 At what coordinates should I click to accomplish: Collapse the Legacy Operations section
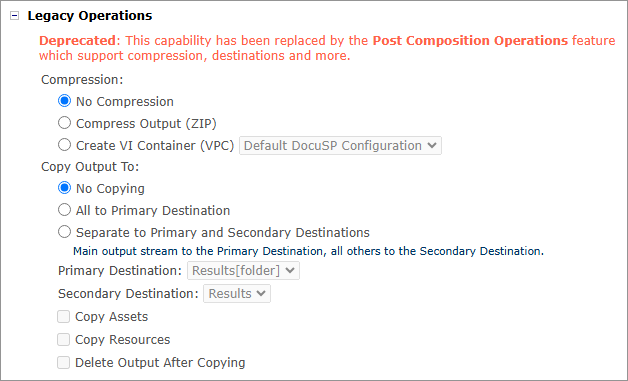[14, 16]
